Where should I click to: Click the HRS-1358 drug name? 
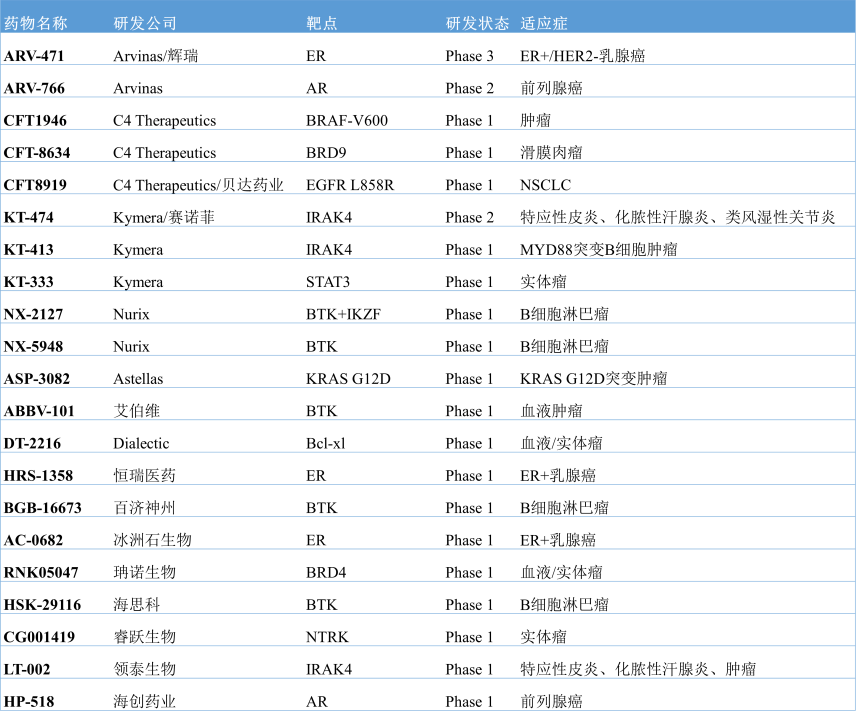[x=38, y=475]
